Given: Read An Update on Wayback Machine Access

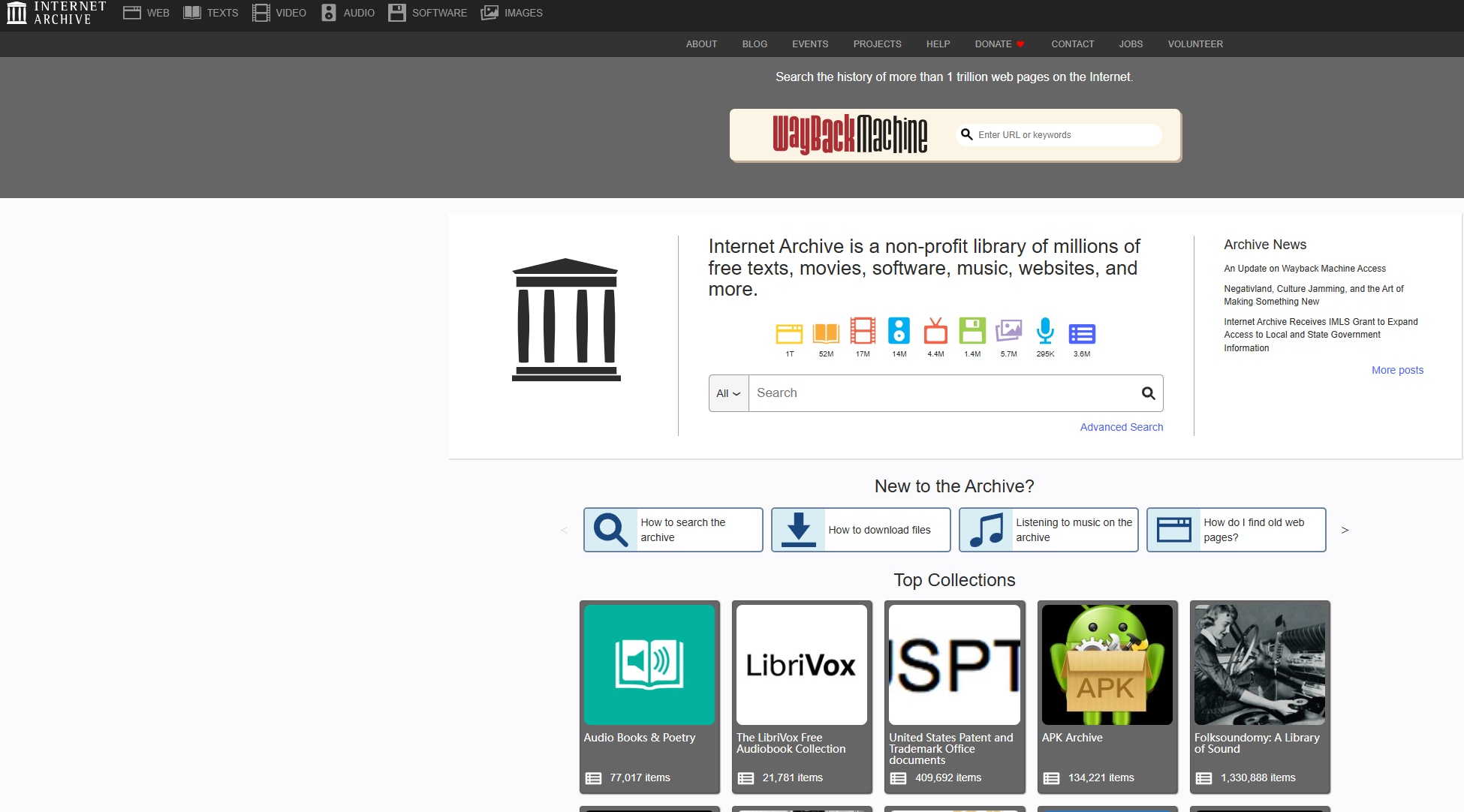Looking at the screenshot, I should (x=1305, y=269).
